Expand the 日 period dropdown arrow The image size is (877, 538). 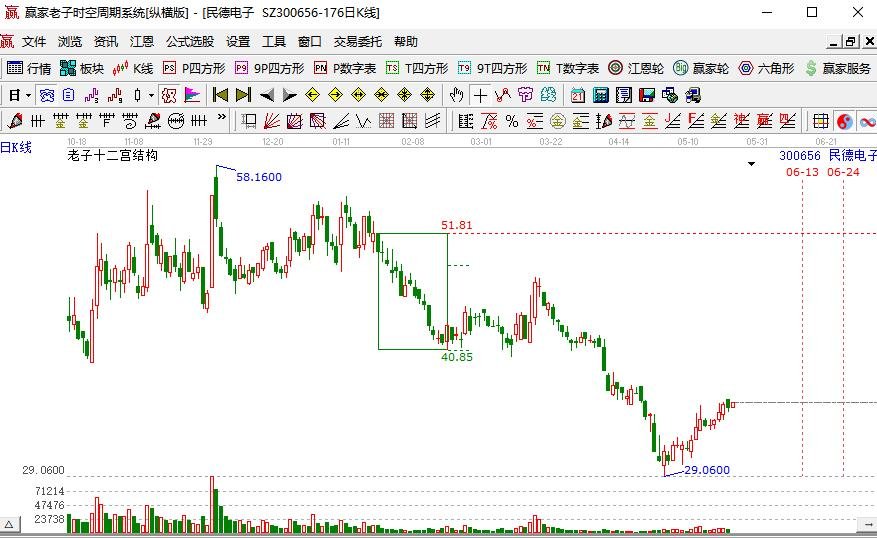[29, 96]
